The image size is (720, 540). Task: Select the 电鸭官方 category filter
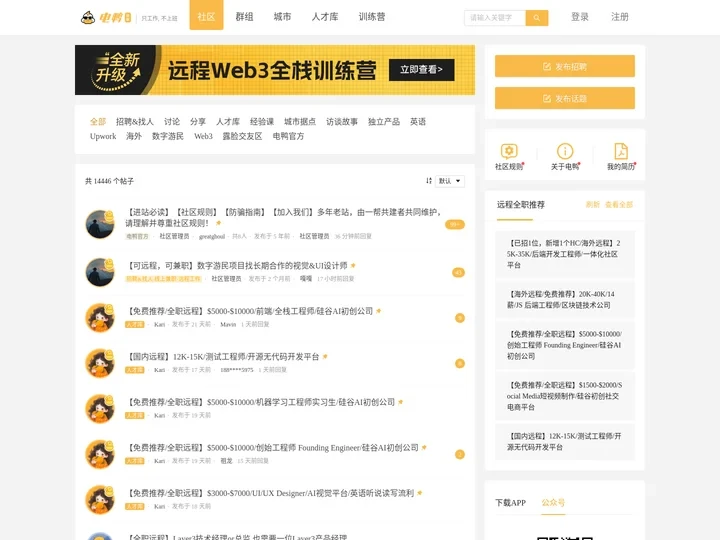[x=288, y=136]
